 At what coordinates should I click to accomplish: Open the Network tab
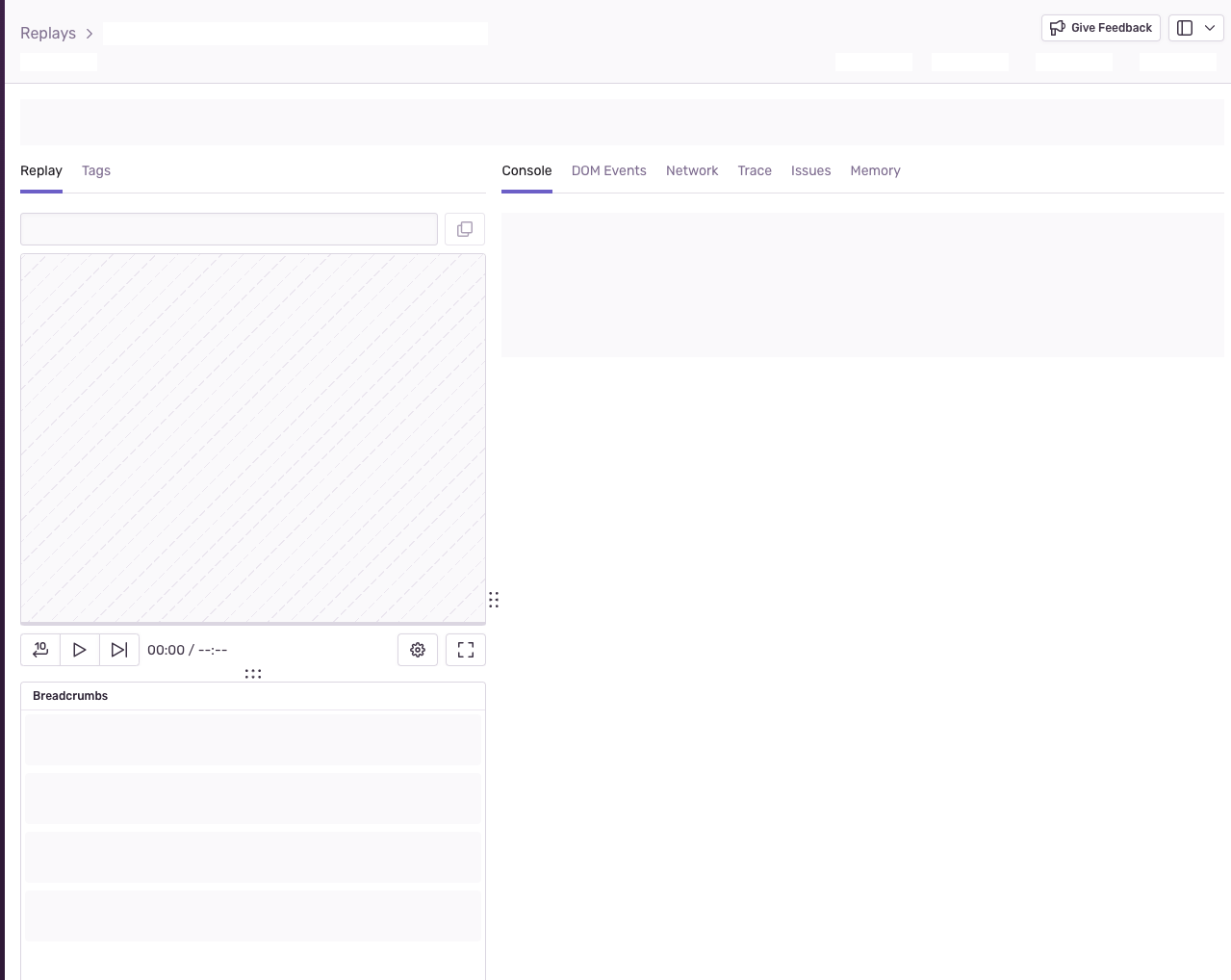(x=692, y=170)
